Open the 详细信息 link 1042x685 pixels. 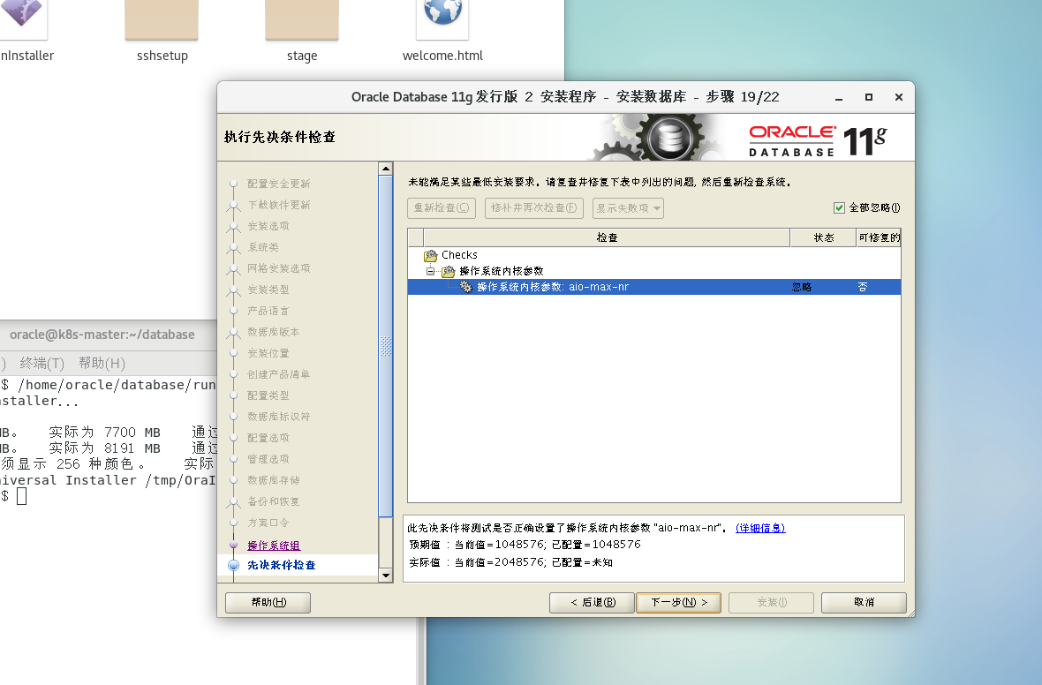[x=760, y=528]
